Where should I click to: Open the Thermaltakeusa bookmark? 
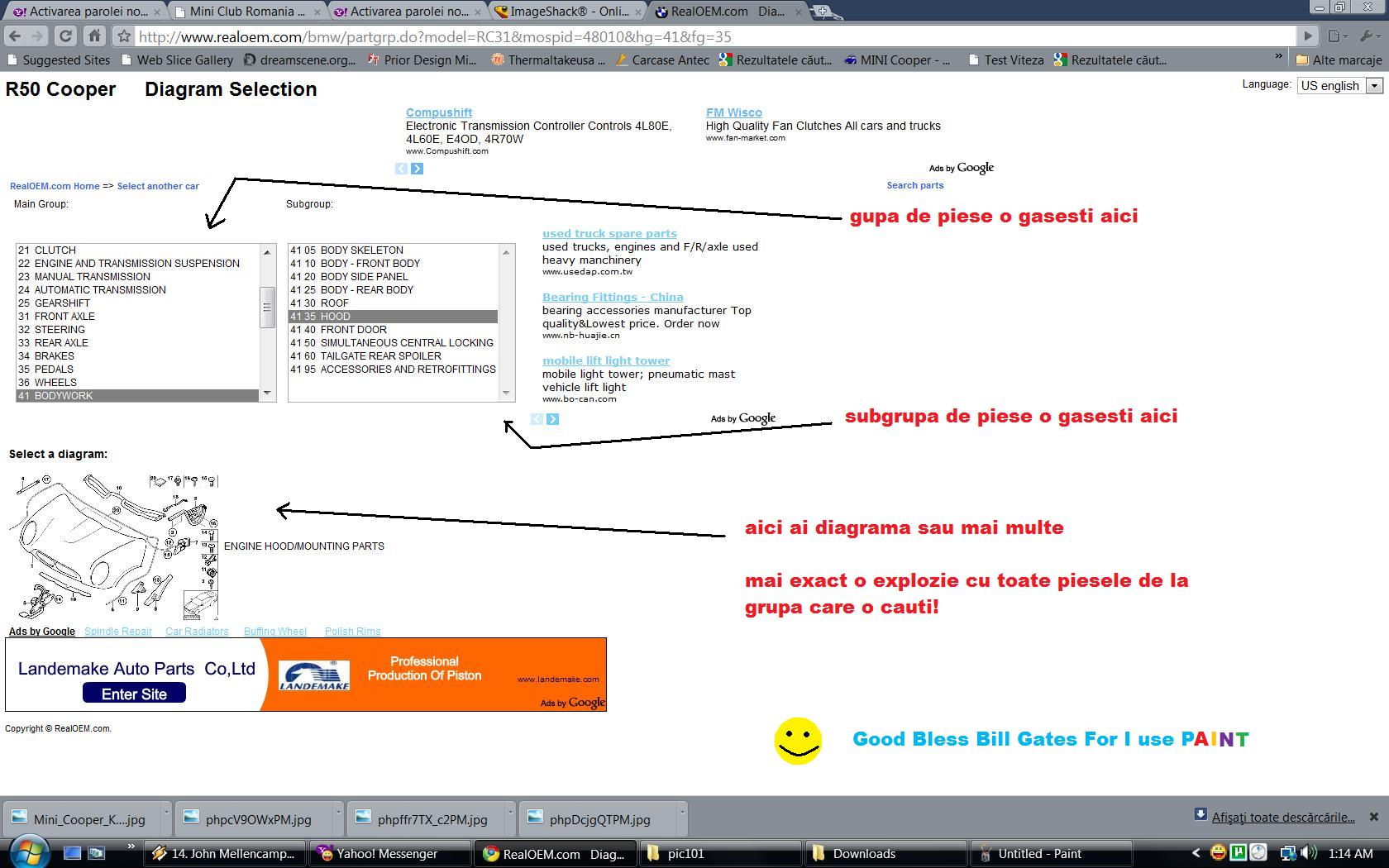[547, 60]
